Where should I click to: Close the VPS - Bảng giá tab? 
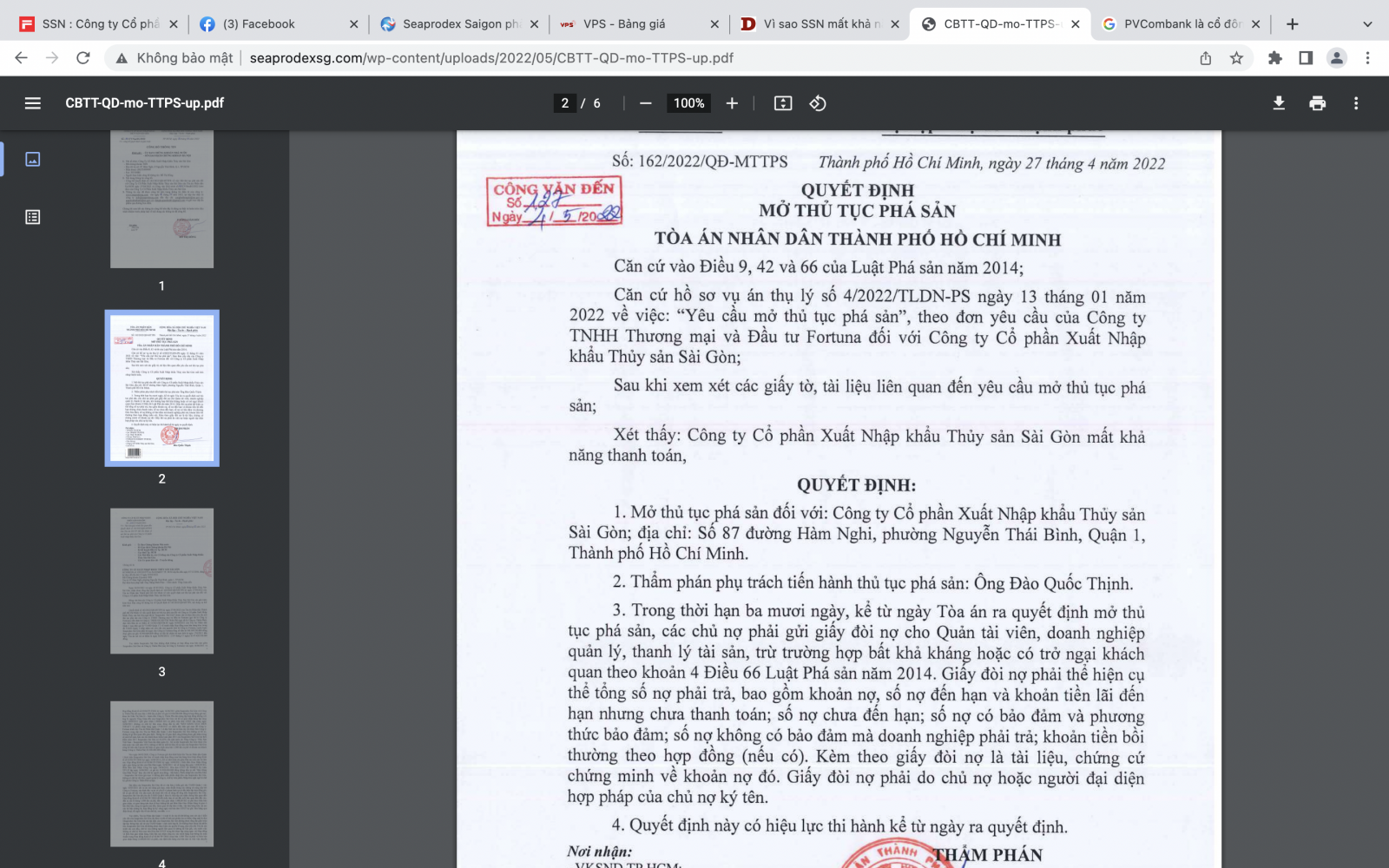coord(714,24)
